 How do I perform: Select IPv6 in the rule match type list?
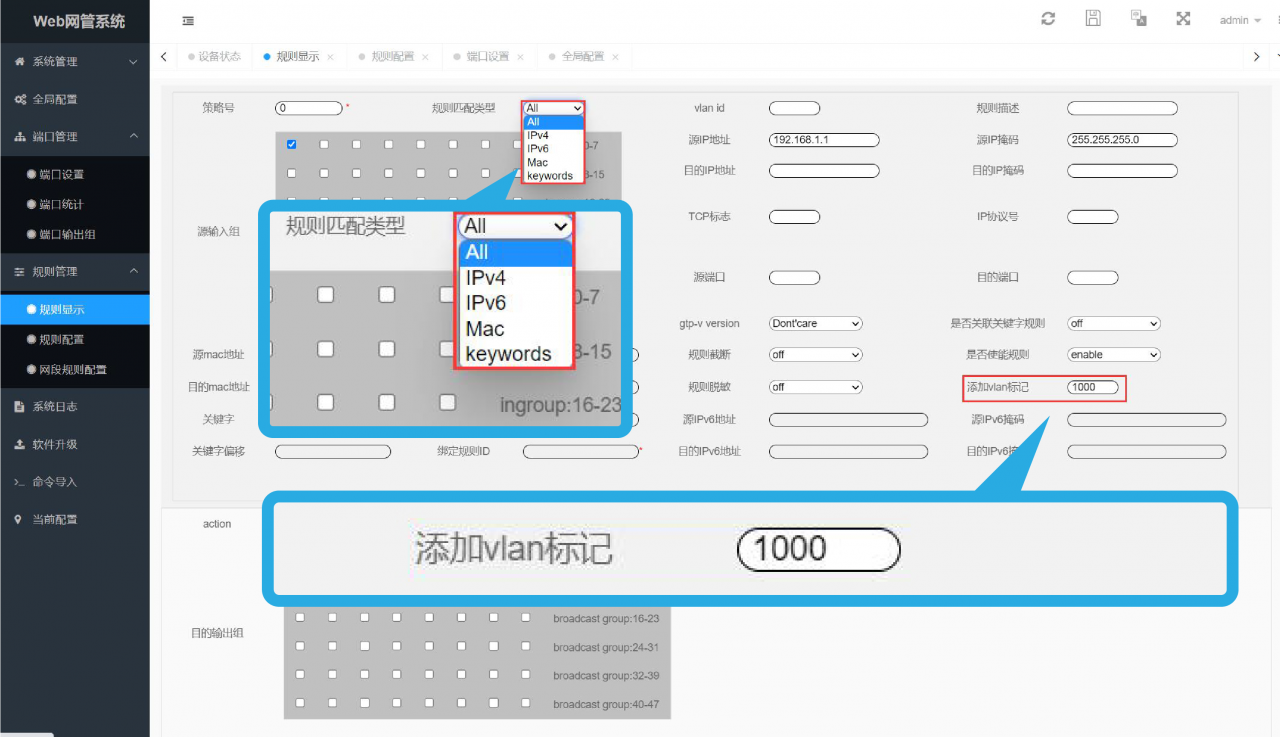[x=538, y=148]
